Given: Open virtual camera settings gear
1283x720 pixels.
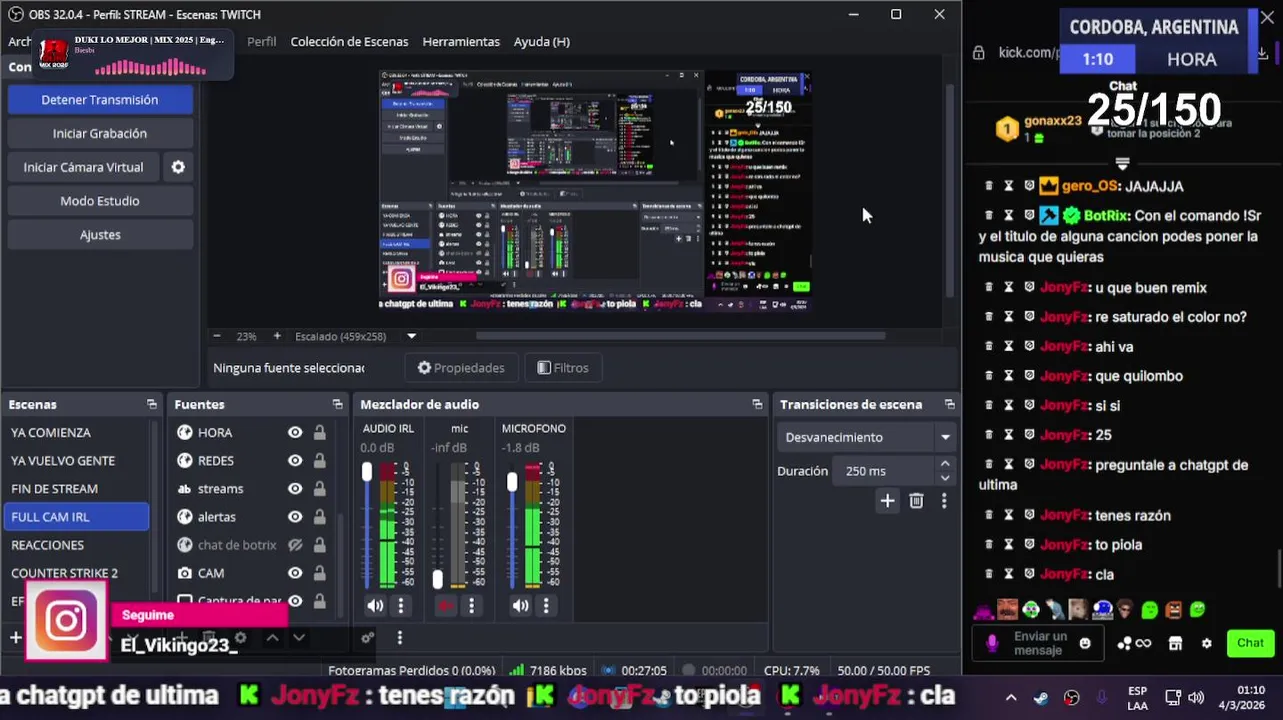Looking at the screenshot, I should [178, 167].
